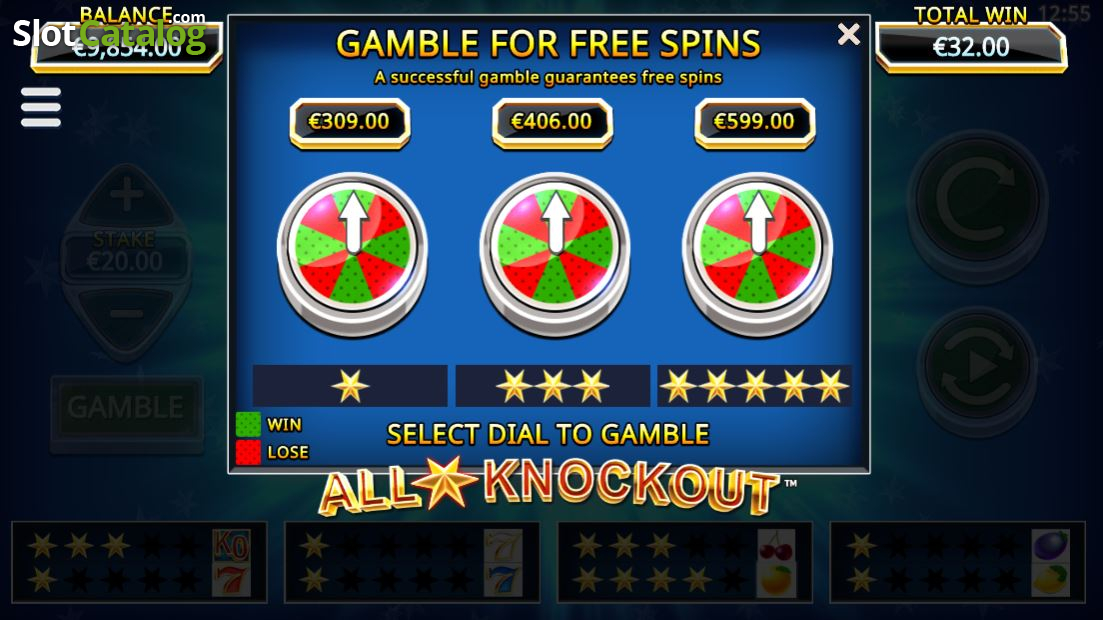The height and width of the screenshot is (620, 1103).
Task: Open the cherries and orange star panel
Action: coord(684,562)
